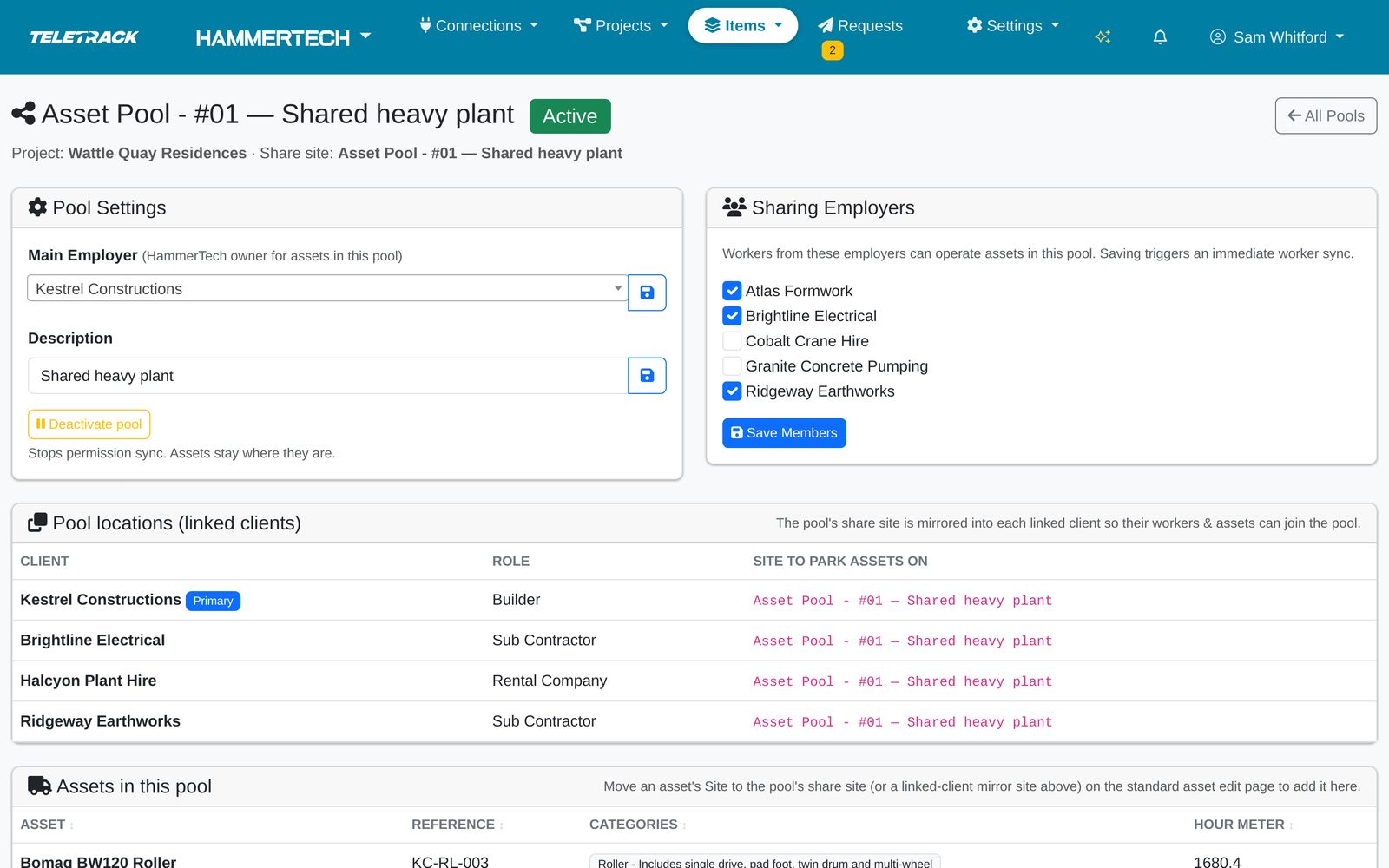Go back to All Pools
Image resolution: width=1389 pixels, height=868 pixels.
pyautogui.click(x=1326, y=115)
